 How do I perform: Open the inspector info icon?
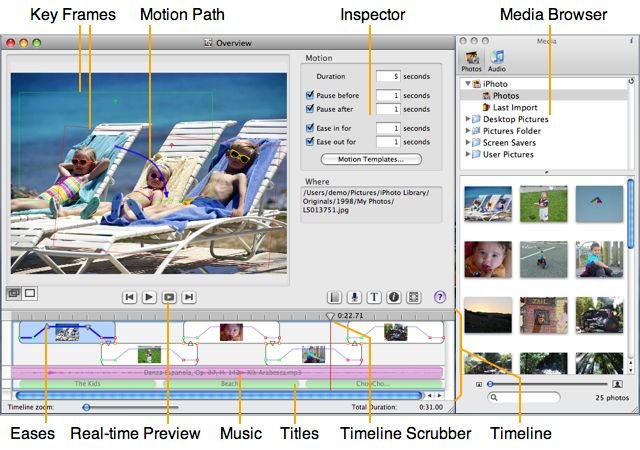pyautogui.click(x=394, y=297)
